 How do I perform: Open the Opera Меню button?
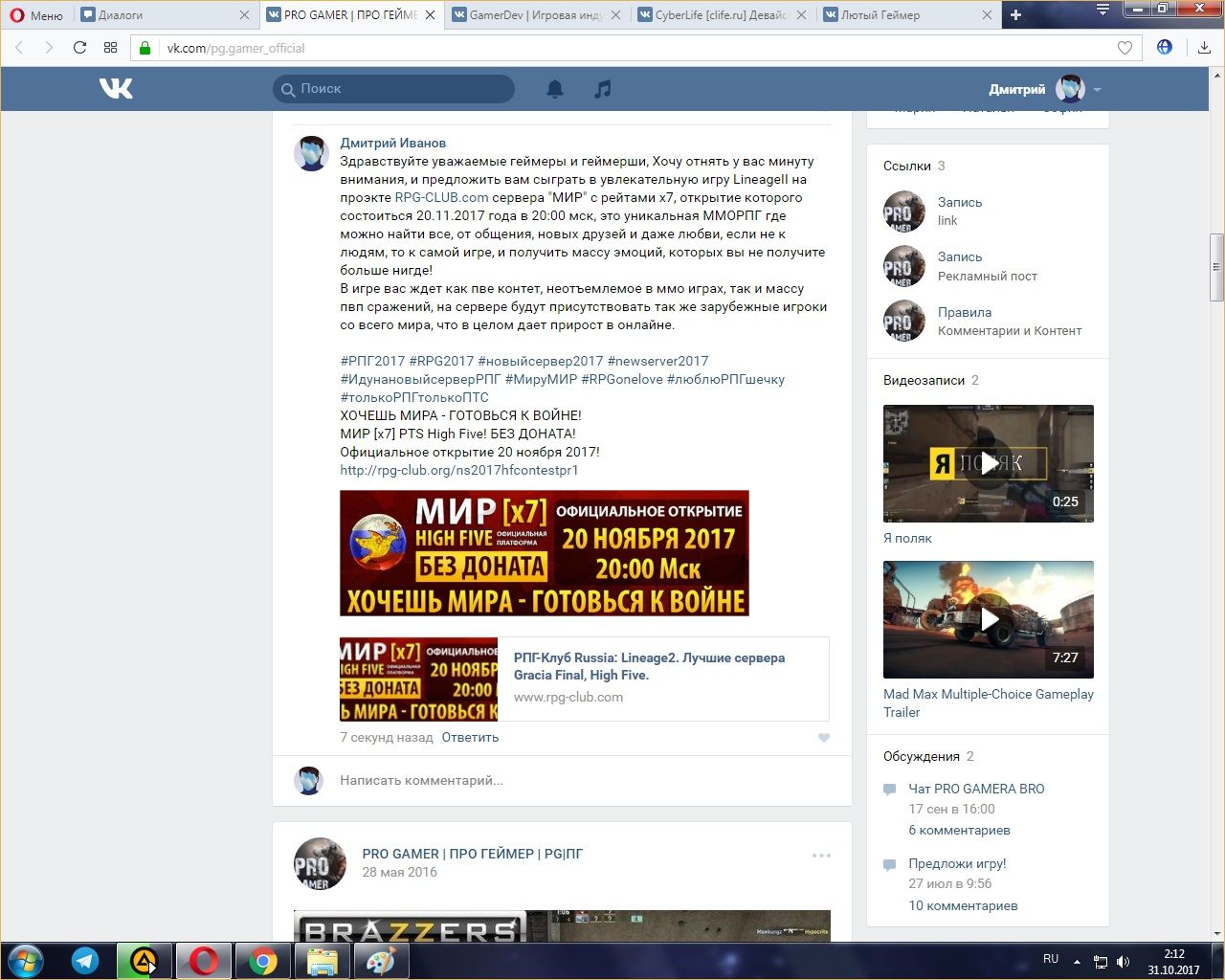pos(36,15)
